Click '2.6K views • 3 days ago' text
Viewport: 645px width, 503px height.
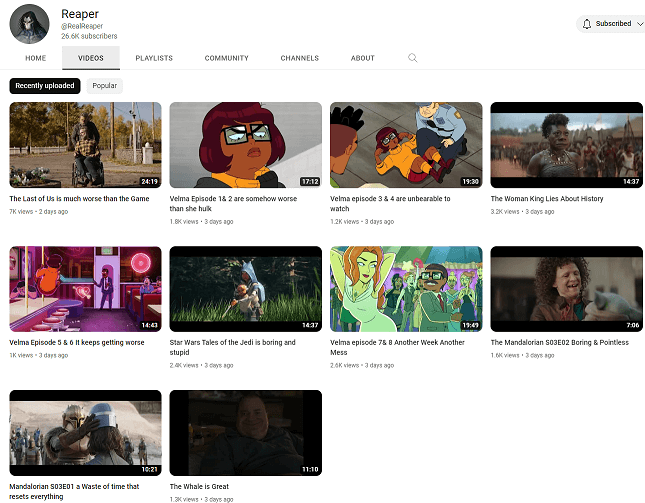coord(362,365)
